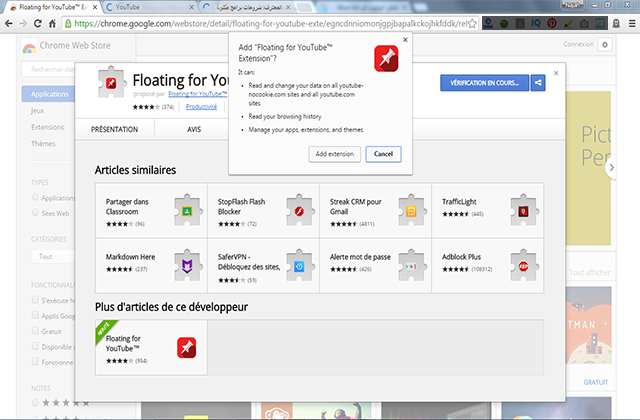640x420 pixels.
Task: Close the YouTube browser tab
Action: click(192, 7)
